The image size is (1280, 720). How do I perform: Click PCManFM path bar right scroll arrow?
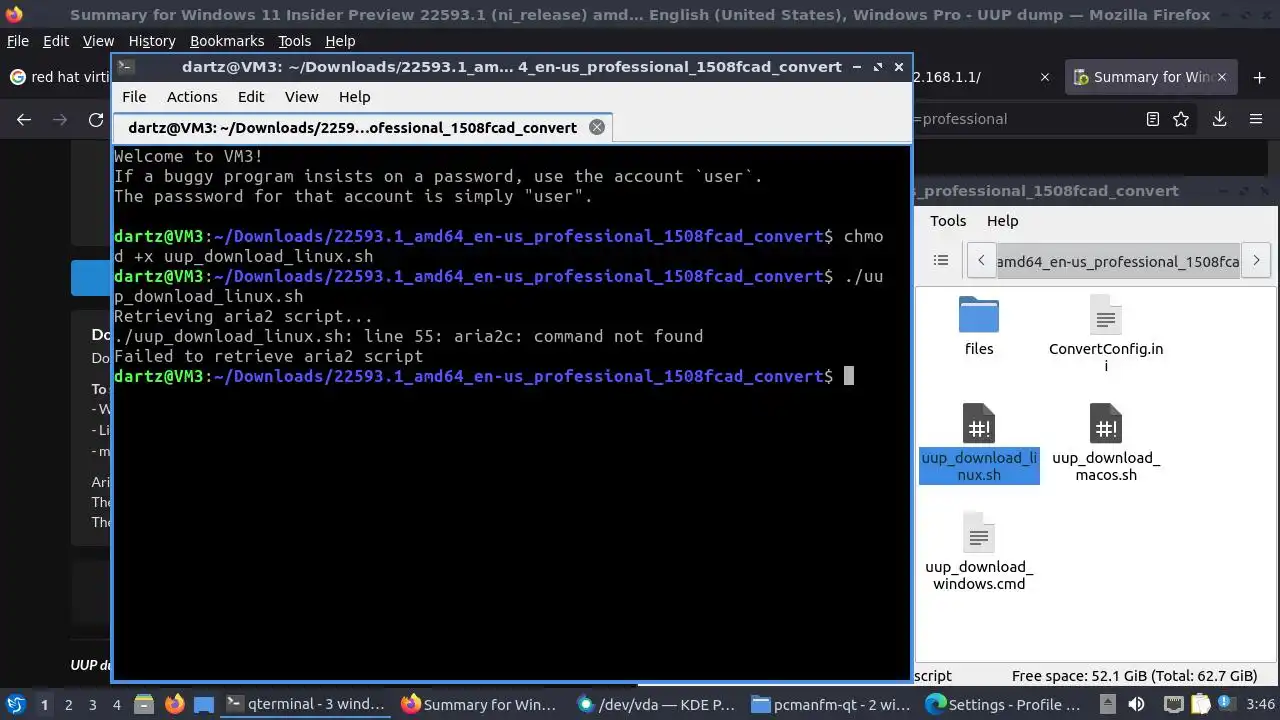click(1256, 261)
